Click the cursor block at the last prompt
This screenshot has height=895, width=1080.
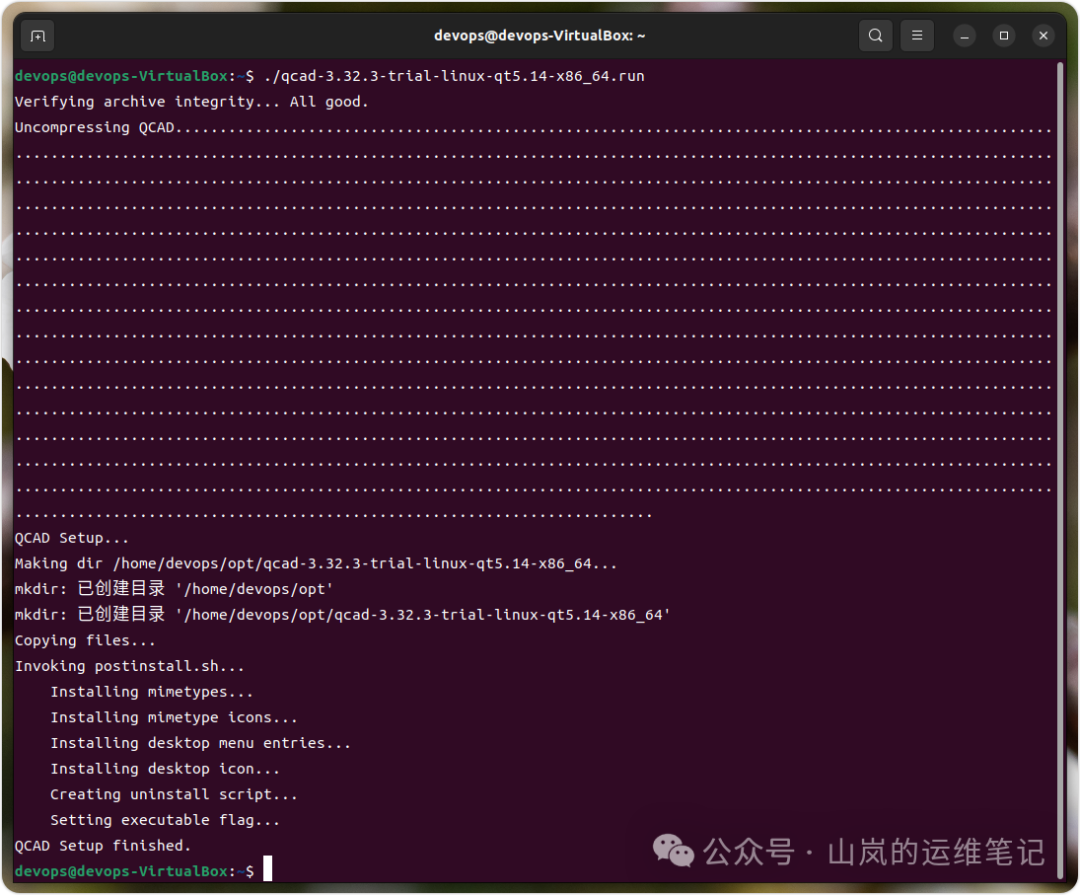[267, 871]
